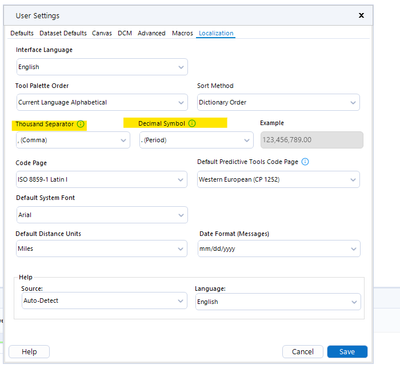Select the Localization tab
Viewport: 400px width, 369px height.
coord(216,33)
